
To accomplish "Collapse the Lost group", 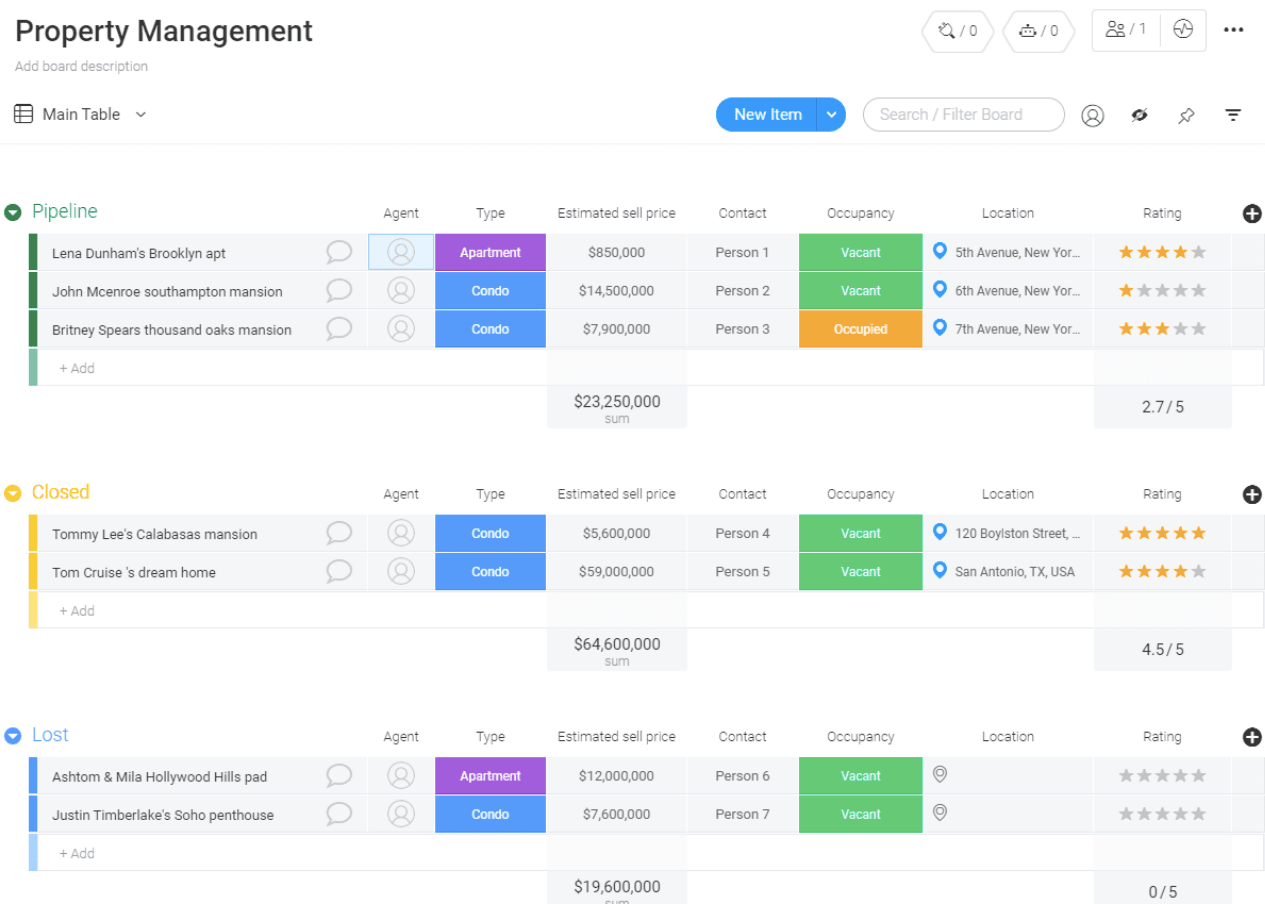I will (13, 736).
